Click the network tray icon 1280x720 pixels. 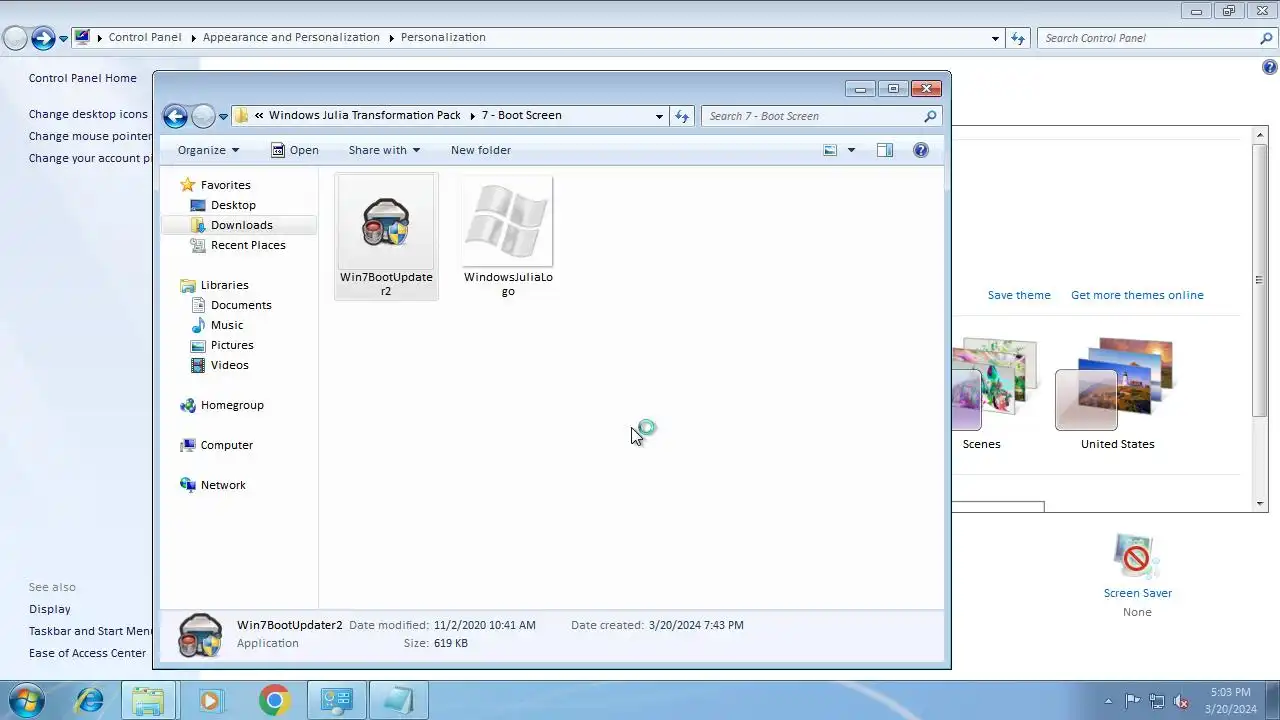point(1157,701)
